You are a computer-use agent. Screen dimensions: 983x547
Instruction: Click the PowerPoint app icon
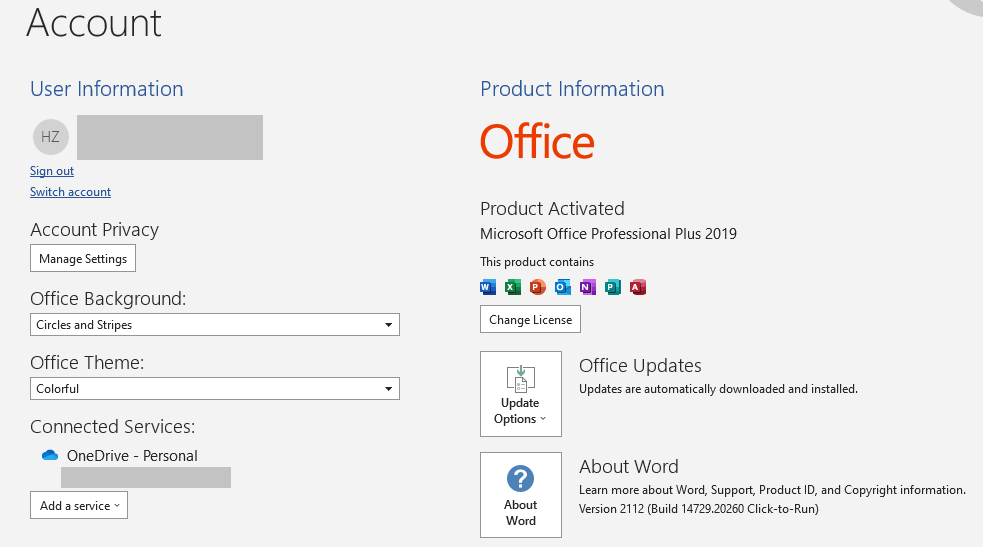click(538, 287)
